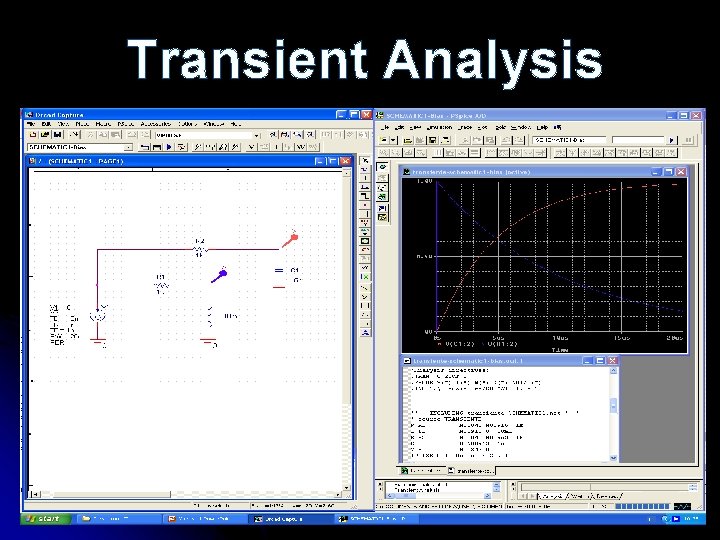Open the Trace menu in PSpice A/D

point(465,127)
